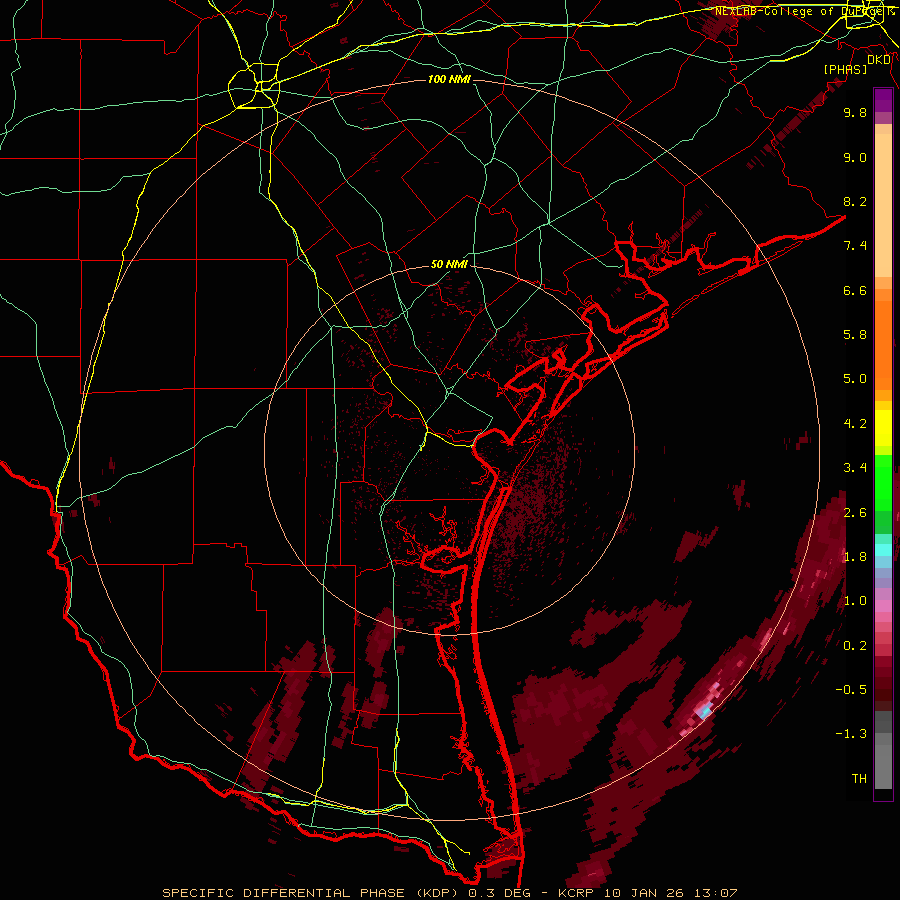900x900 pixels.
Task: Select the 2.6 value on the scale
Action: tap(855, 513)
